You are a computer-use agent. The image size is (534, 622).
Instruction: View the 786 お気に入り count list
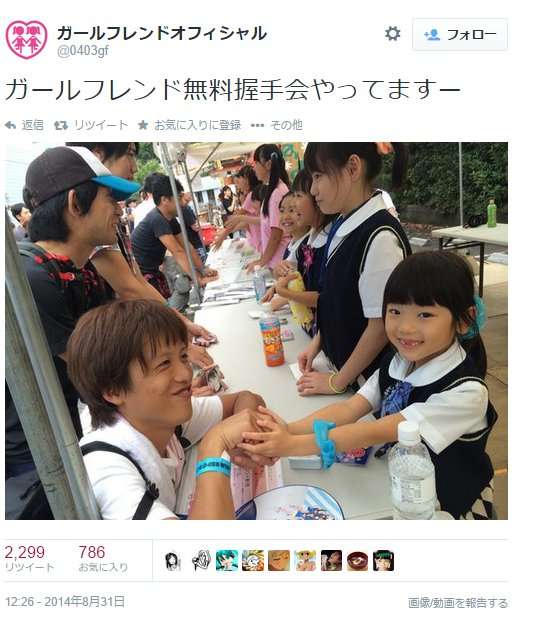tap(103, 558)
